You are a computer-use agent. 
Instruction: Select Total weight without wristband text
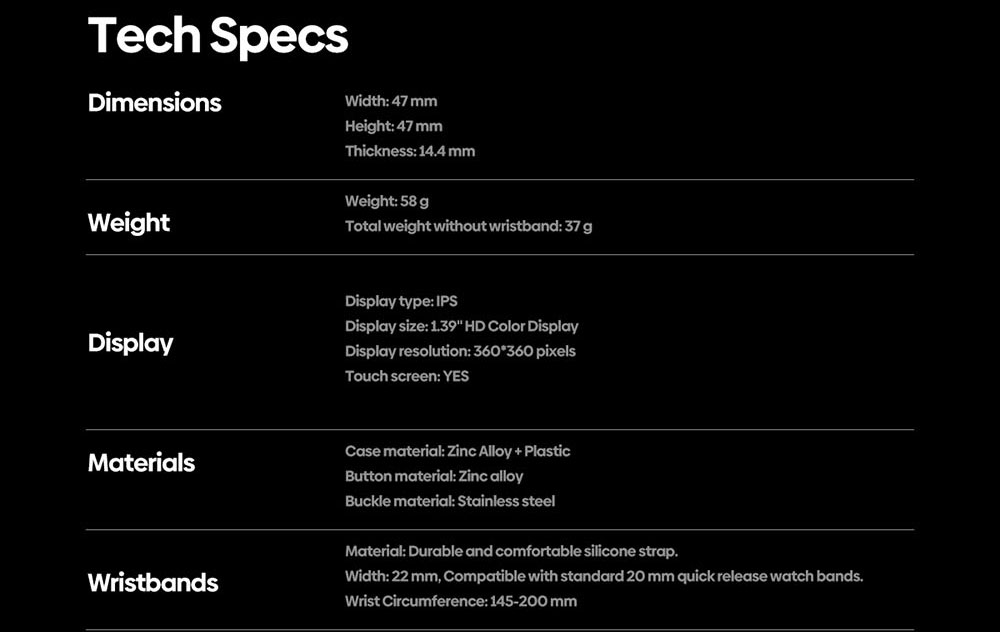pyautogui.click(x=468, y=226)
